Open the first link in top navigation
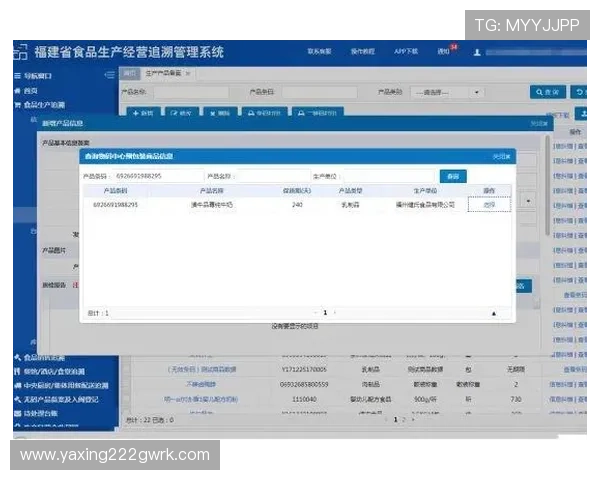The width and height of the screenshot is (600, 480). (x=319, y=51)
